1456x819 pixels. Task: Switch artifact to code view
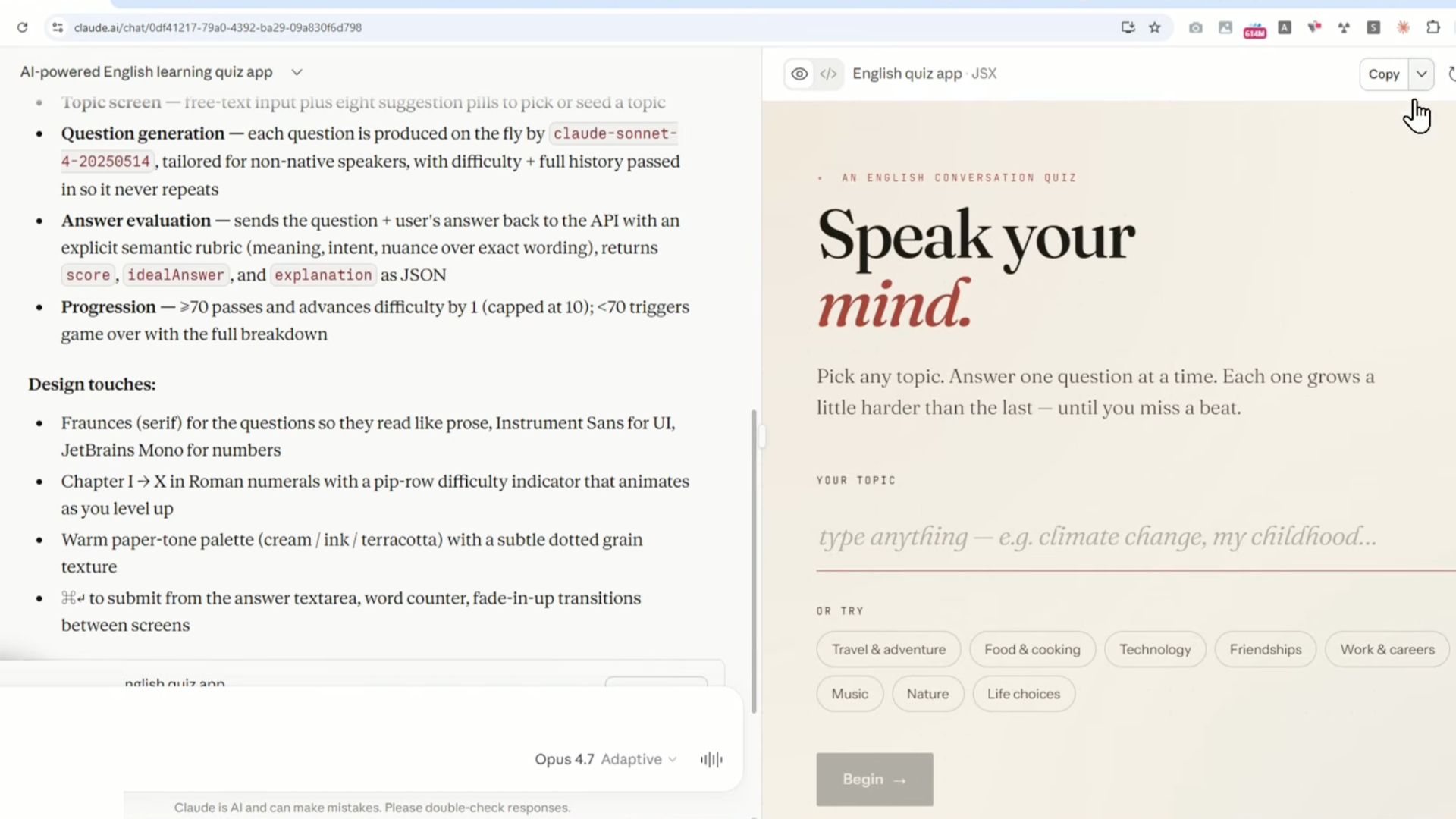tap(828, 74)
